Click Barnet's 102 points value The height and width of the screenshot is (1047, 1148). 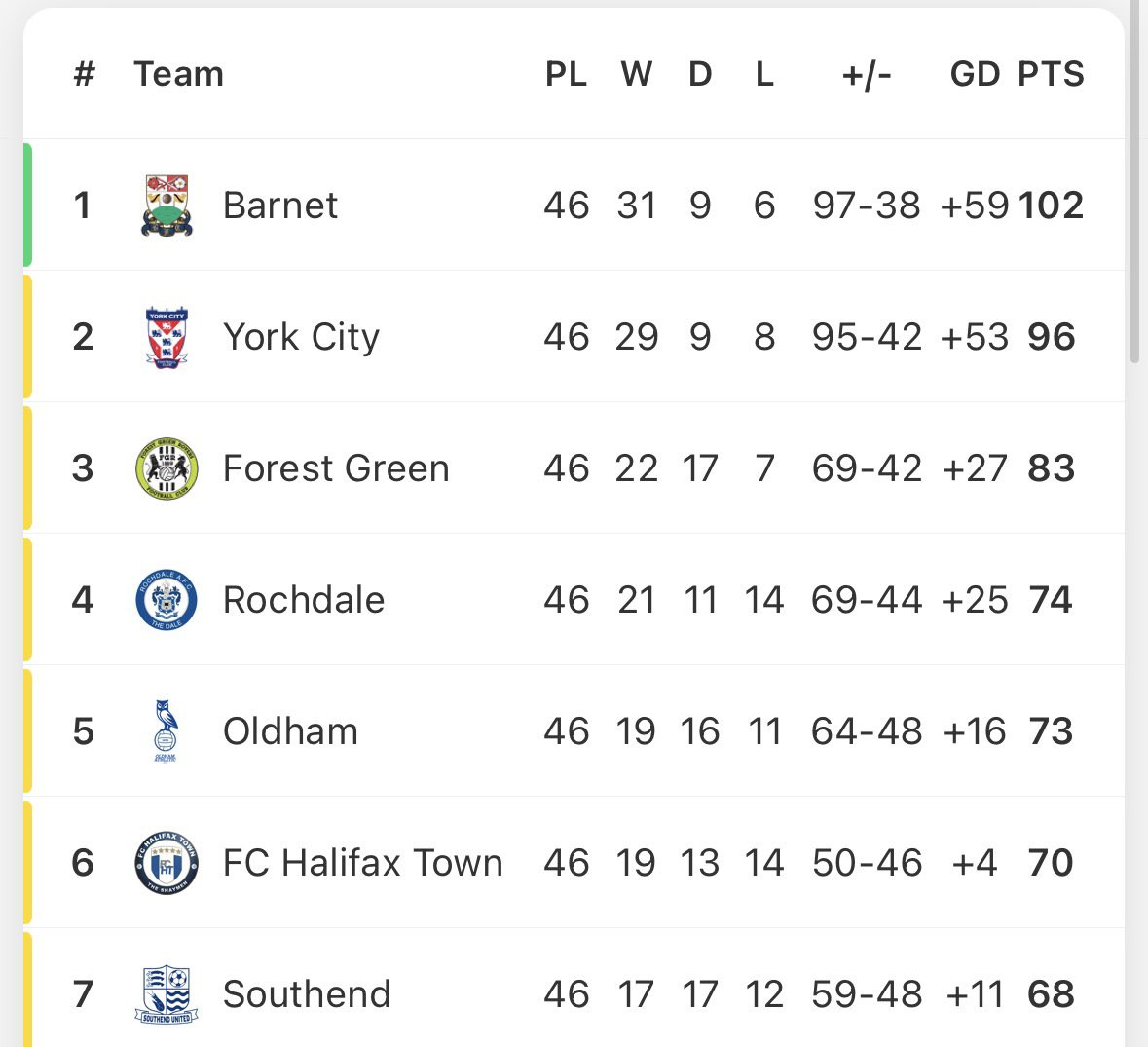pos(1051,206)
